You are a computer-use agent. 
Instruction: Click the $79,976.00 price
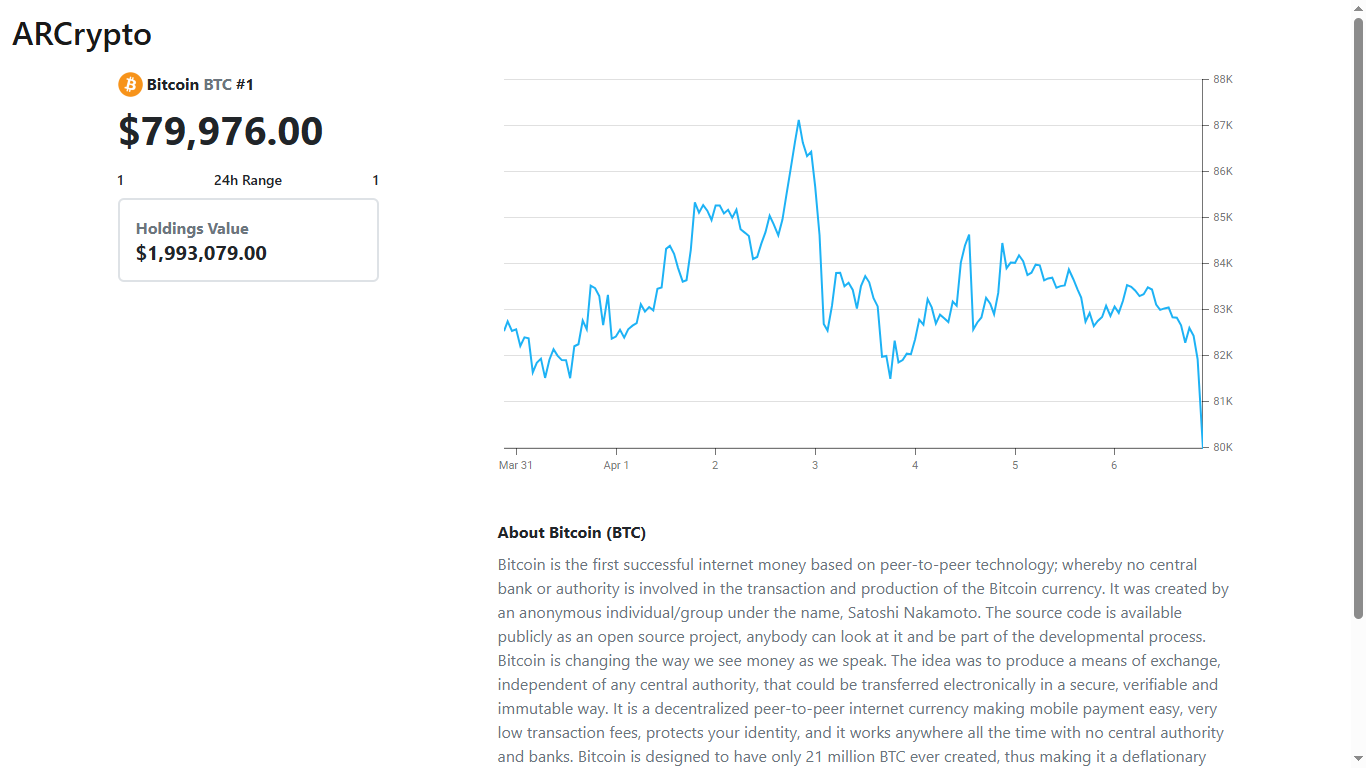[x=221, y=132]
